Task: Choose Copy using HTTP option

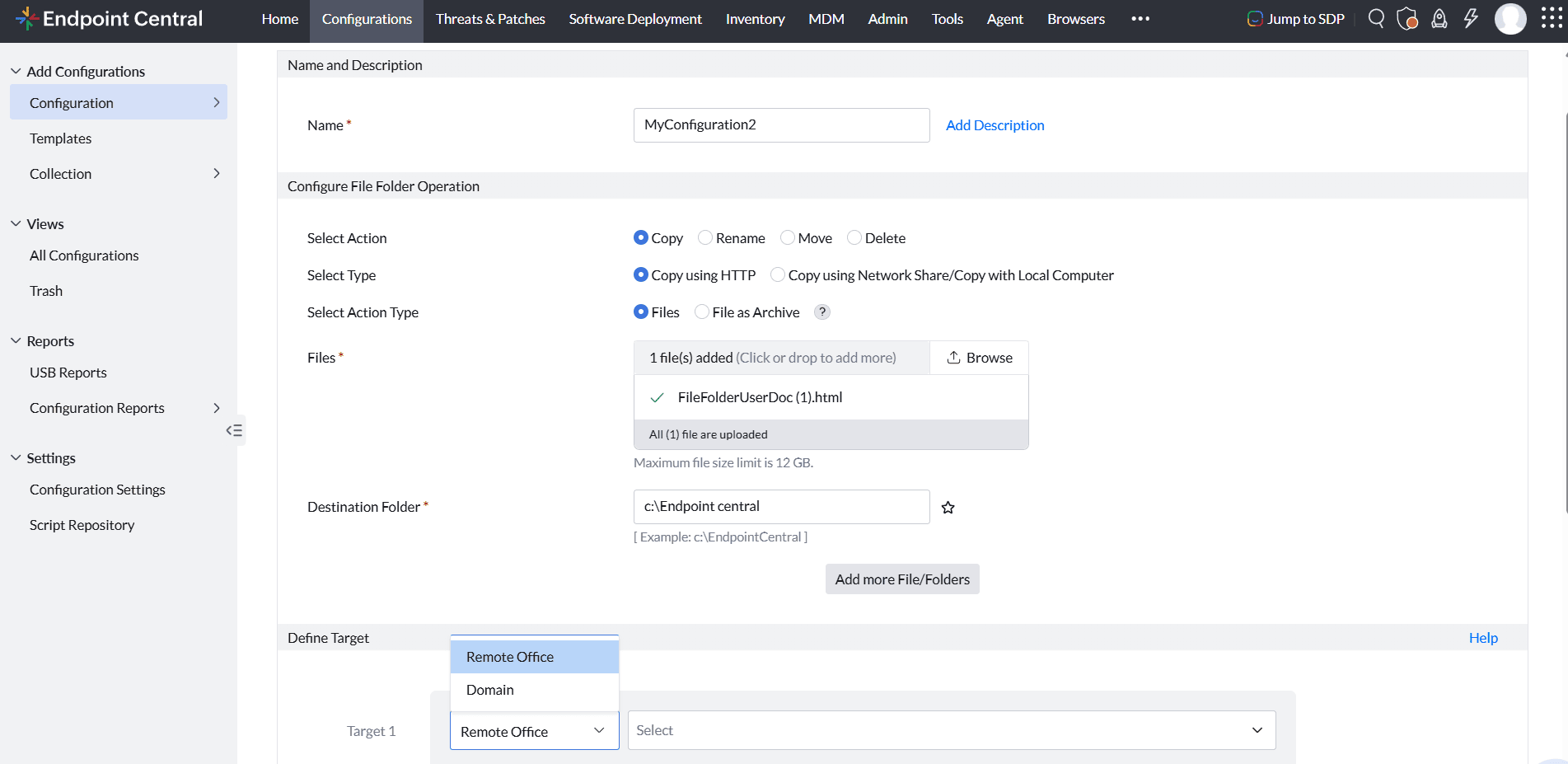Action: click(641, 274)
